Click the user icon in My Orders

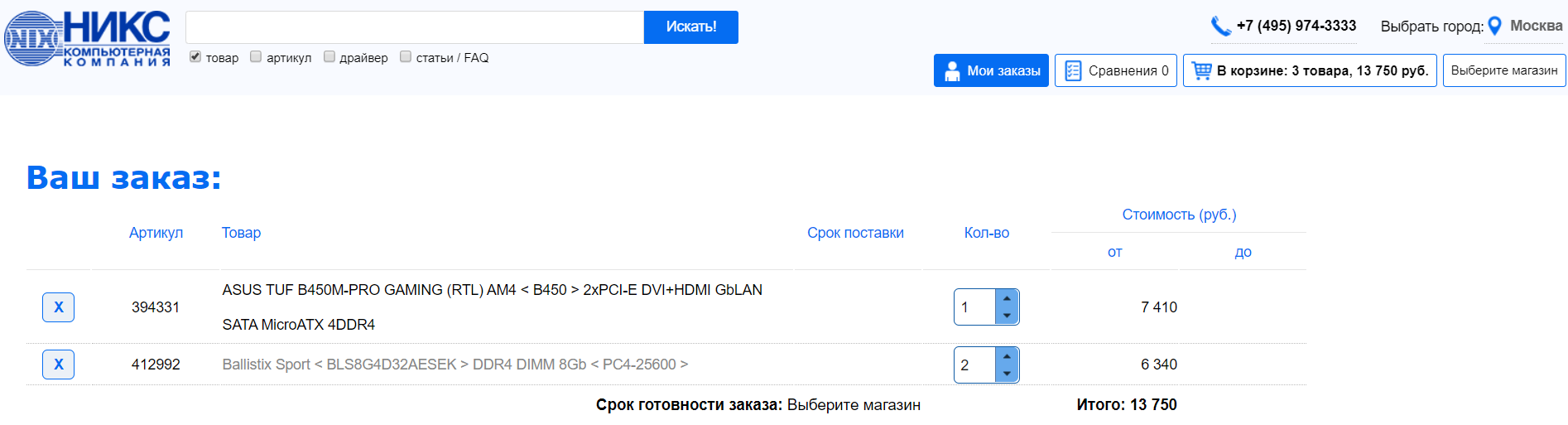coord(952,71)
